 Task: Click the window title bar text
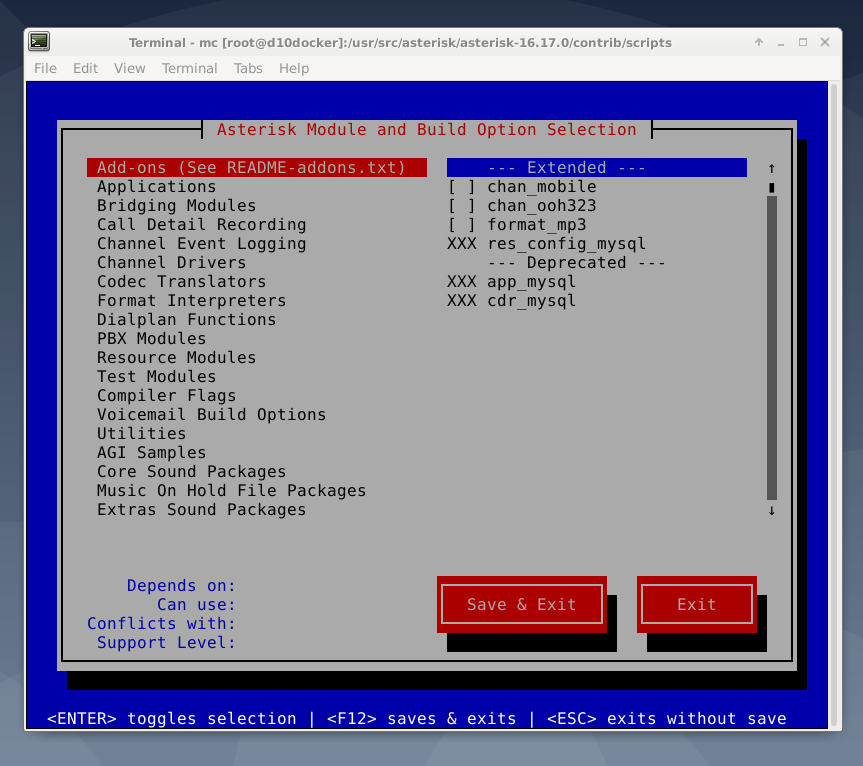(400, 42)
